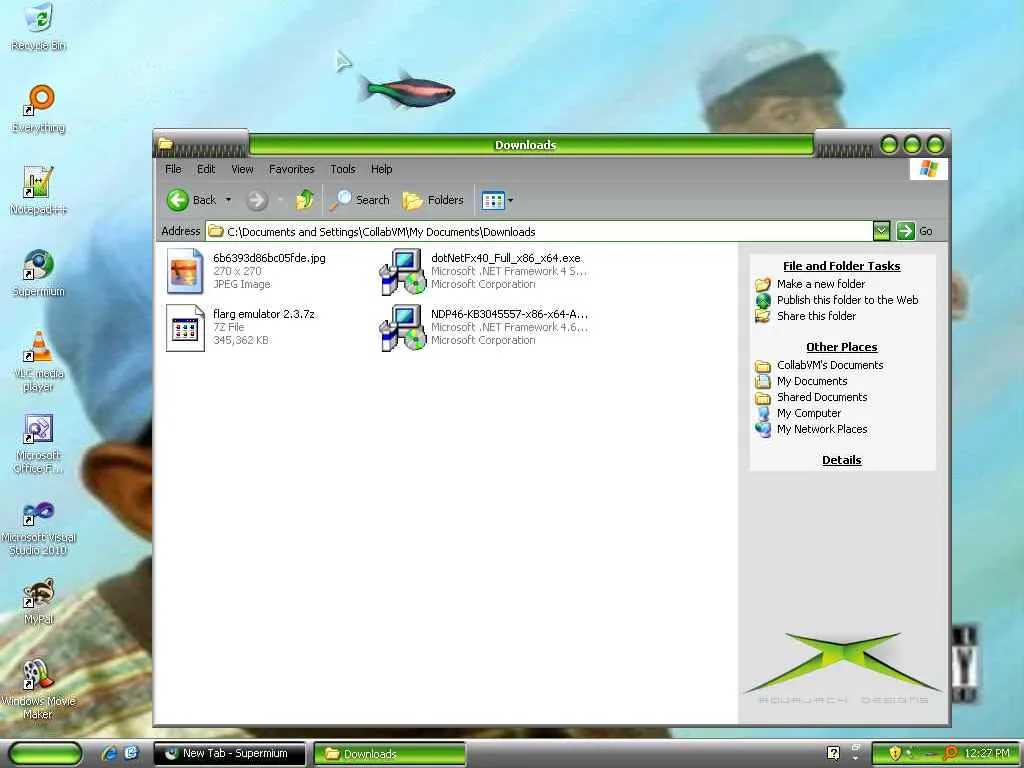1024x768 pixels.
Task: Launch Internet Explorer from Quick Launch
Action: pyautogui.click(x=110, y=753)
